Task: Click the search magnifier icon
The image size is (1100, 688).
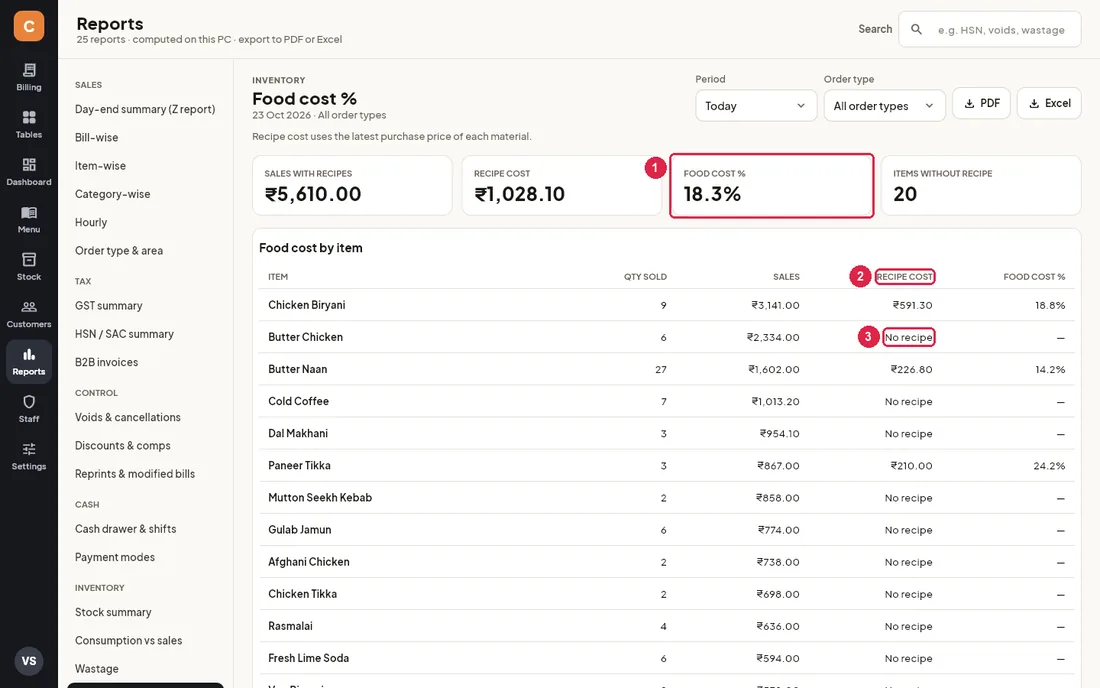Action: click(x=916, y=29)
